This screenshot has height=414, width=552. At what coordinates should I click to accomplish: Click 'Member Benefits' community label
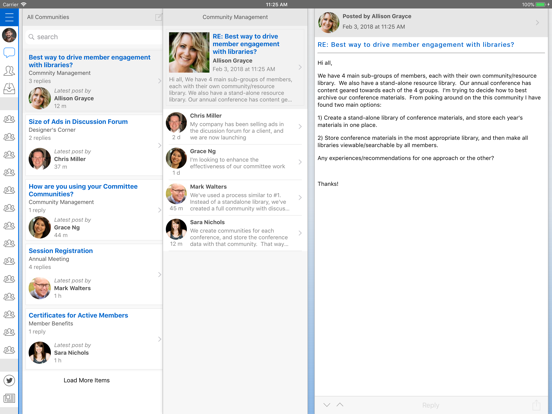tap(51, 323)
